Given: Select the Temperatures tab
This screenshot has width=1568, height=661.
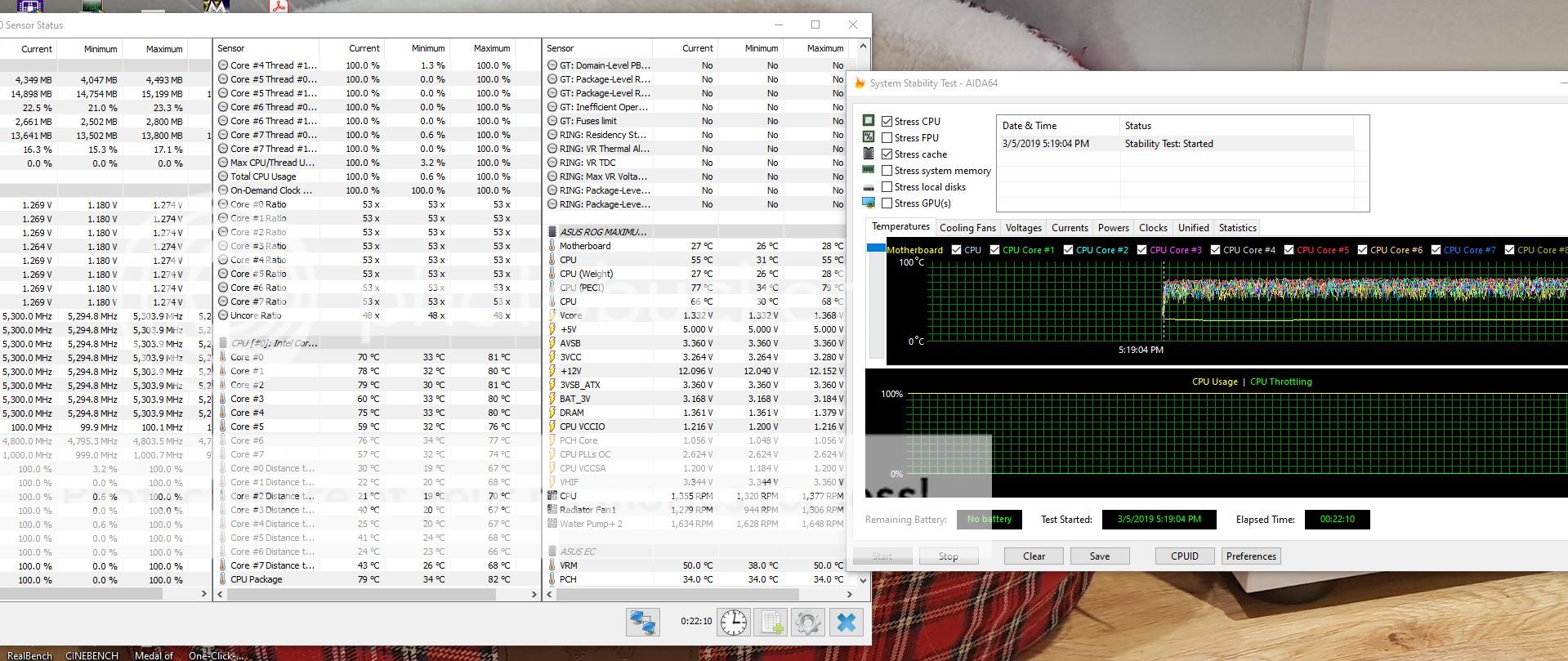Looking at the screenshot, I should pyautogui.click(x=900, y=226).
